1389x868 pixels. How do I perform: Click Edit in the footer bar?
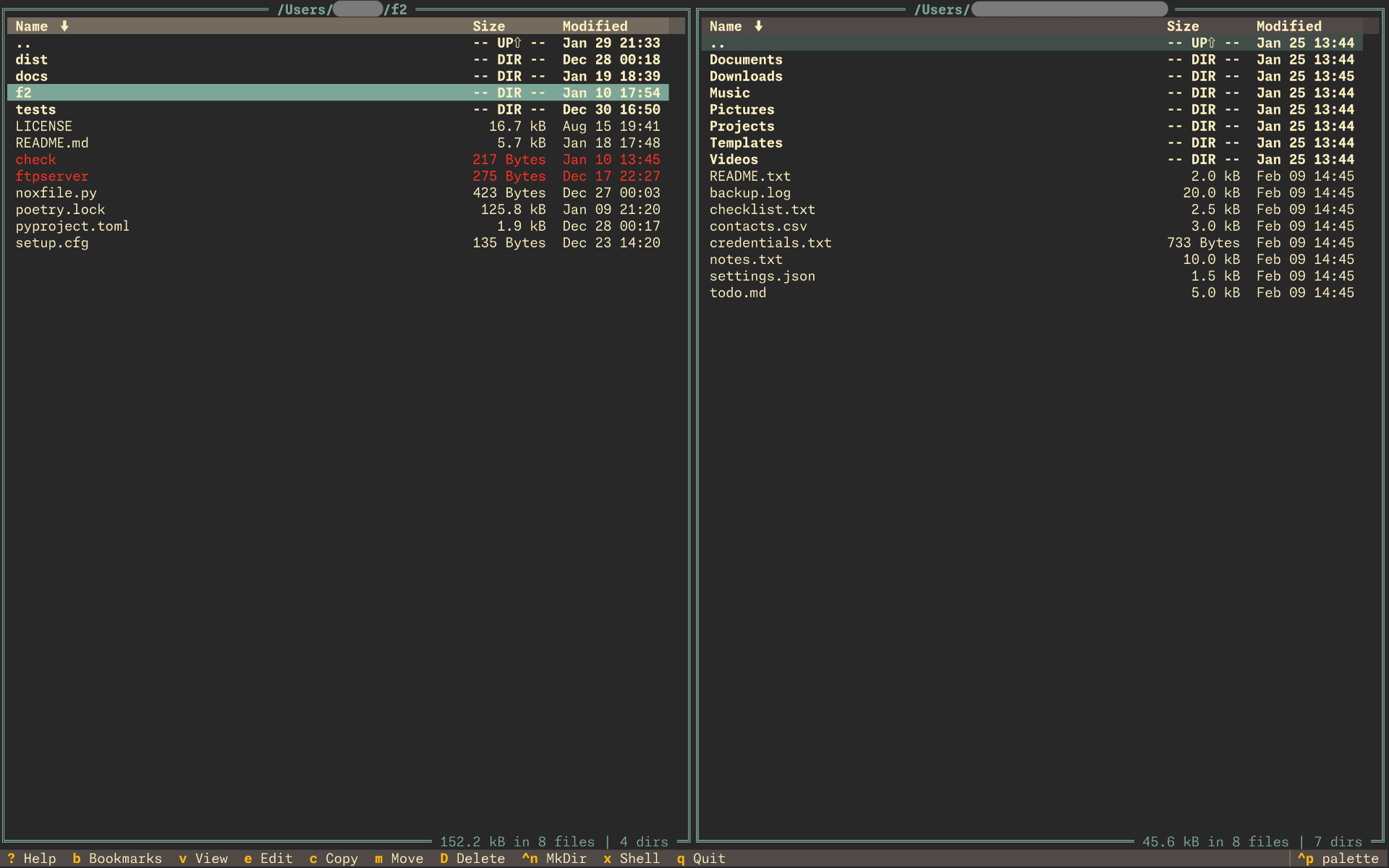(268, 859)
